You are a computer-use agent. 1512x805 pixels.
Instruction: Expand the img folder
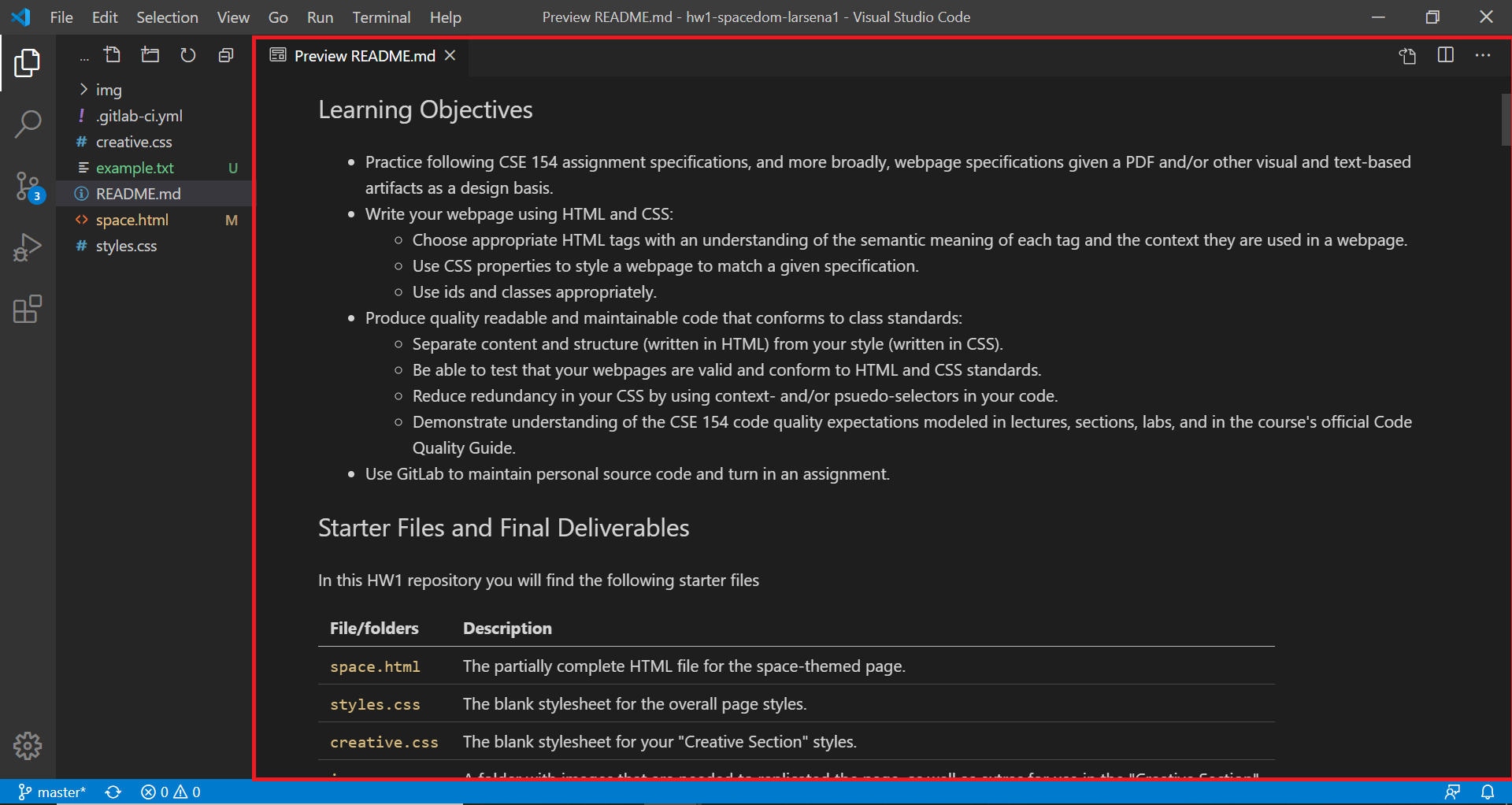click(109, 90)
